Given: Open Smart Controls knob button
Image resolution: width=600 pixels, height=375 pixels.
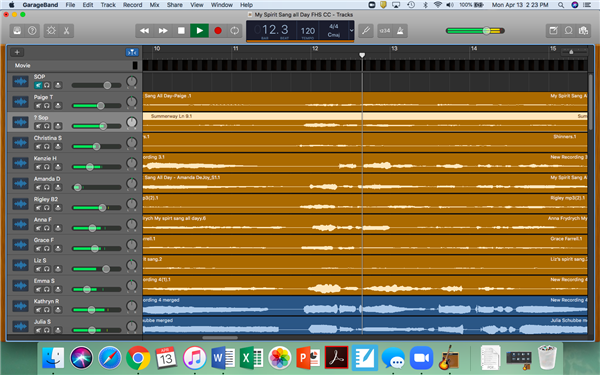Looking at the screenshot, I should (51, 31).
